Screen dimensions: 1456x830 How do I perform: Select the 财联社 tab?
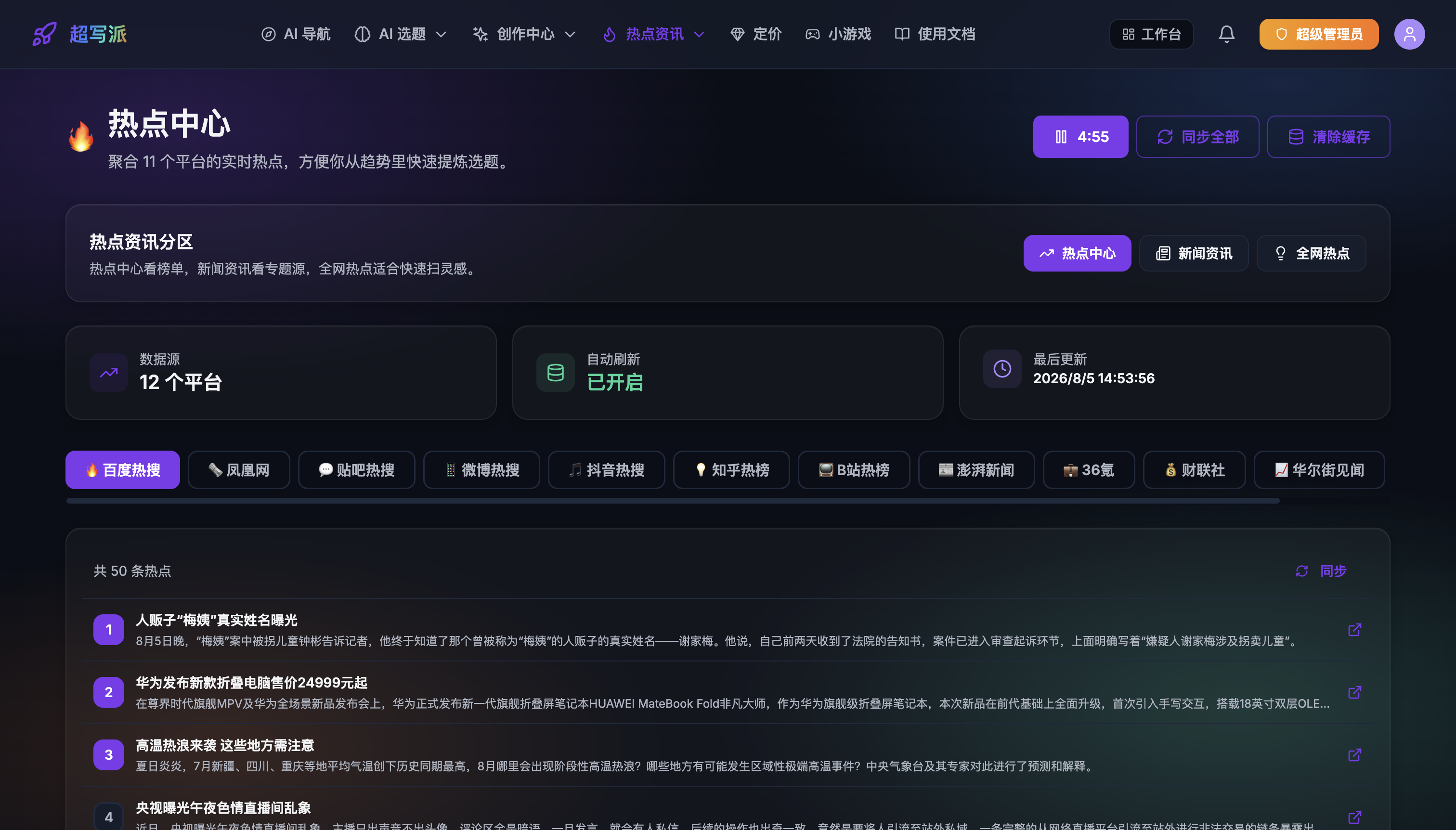[x=1195, y=470]
